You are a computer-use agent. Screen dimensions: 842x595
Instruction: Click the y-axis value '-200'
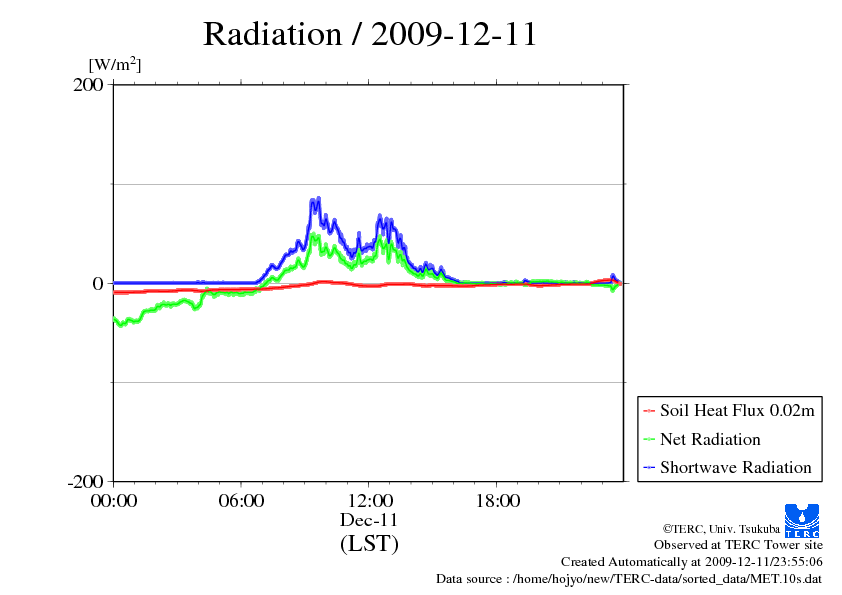pos(85,482)
